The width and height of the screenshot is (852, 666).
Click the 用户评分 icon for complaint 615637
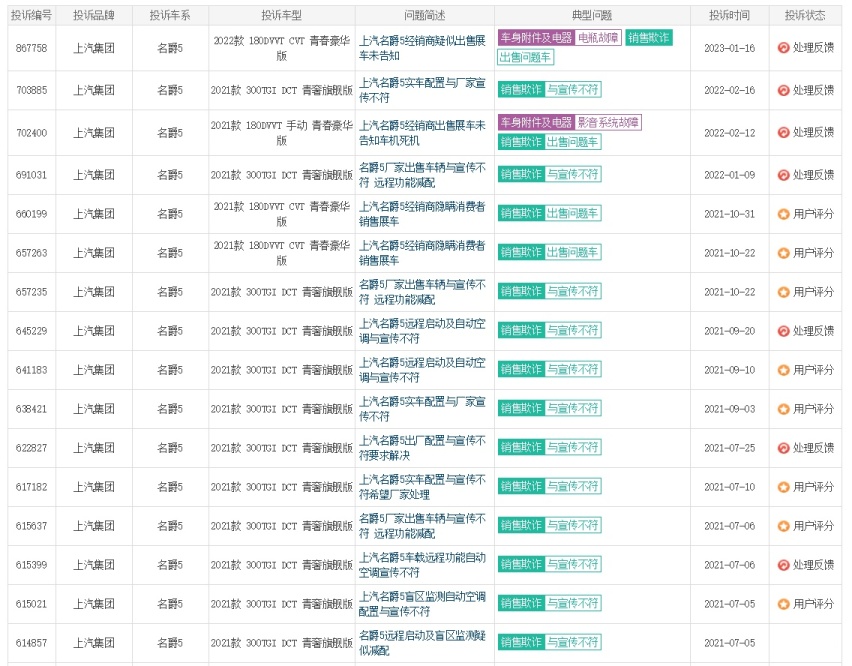tap(783, 526)
